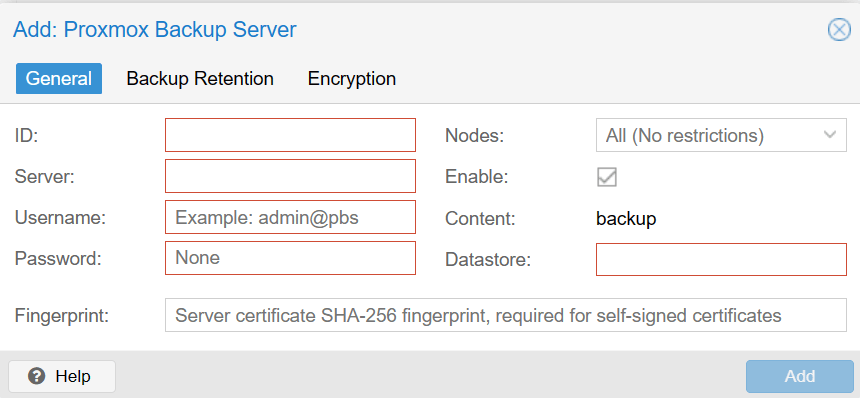Click the question mark Help icon
Screen dimensions: 860x398
pyautogui.click(x=37, y=376)
